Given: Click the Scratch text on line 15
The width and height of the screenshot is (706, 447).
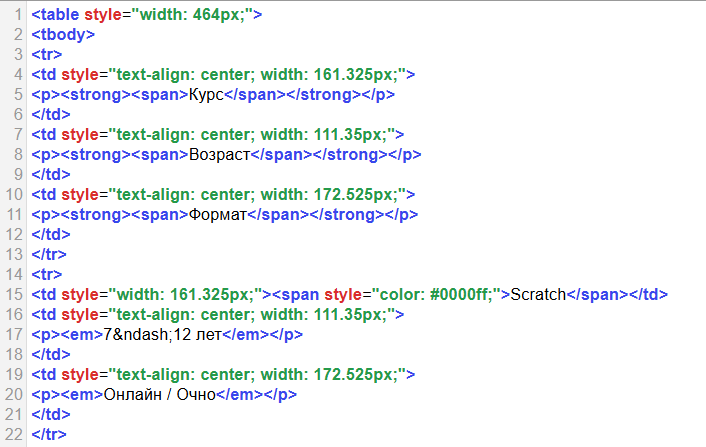Looking at the screenshot, I should pos(538,295).
